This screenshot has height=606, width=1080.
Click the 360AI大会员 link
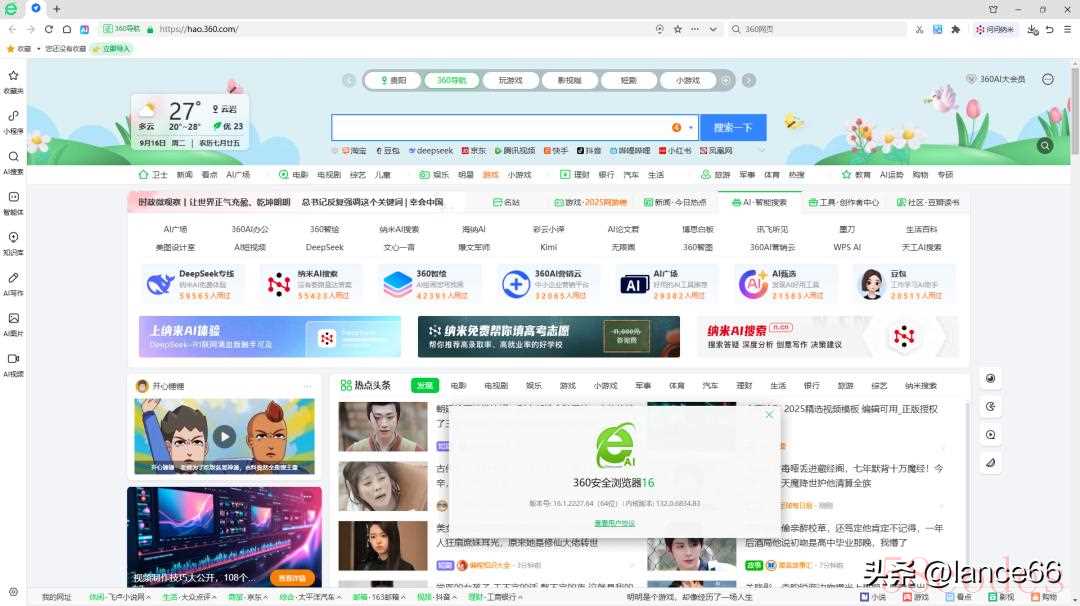pyautogui.click(x=996, y=79)
